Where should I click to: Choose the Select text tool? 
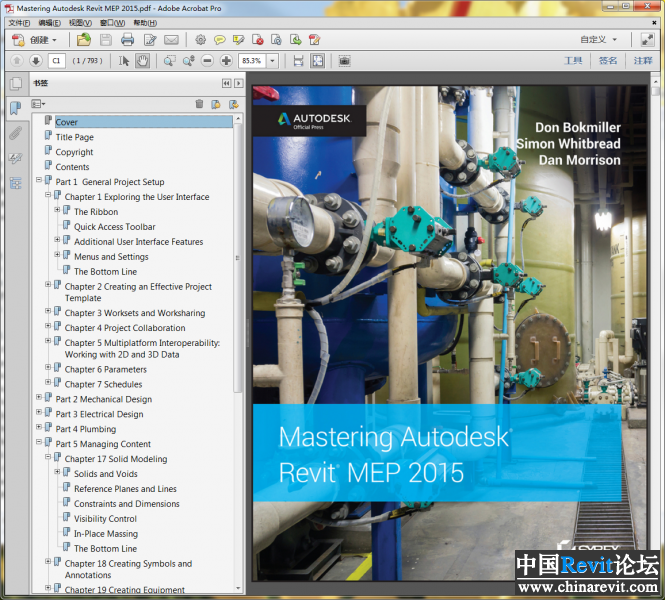(x=124, y=61)
